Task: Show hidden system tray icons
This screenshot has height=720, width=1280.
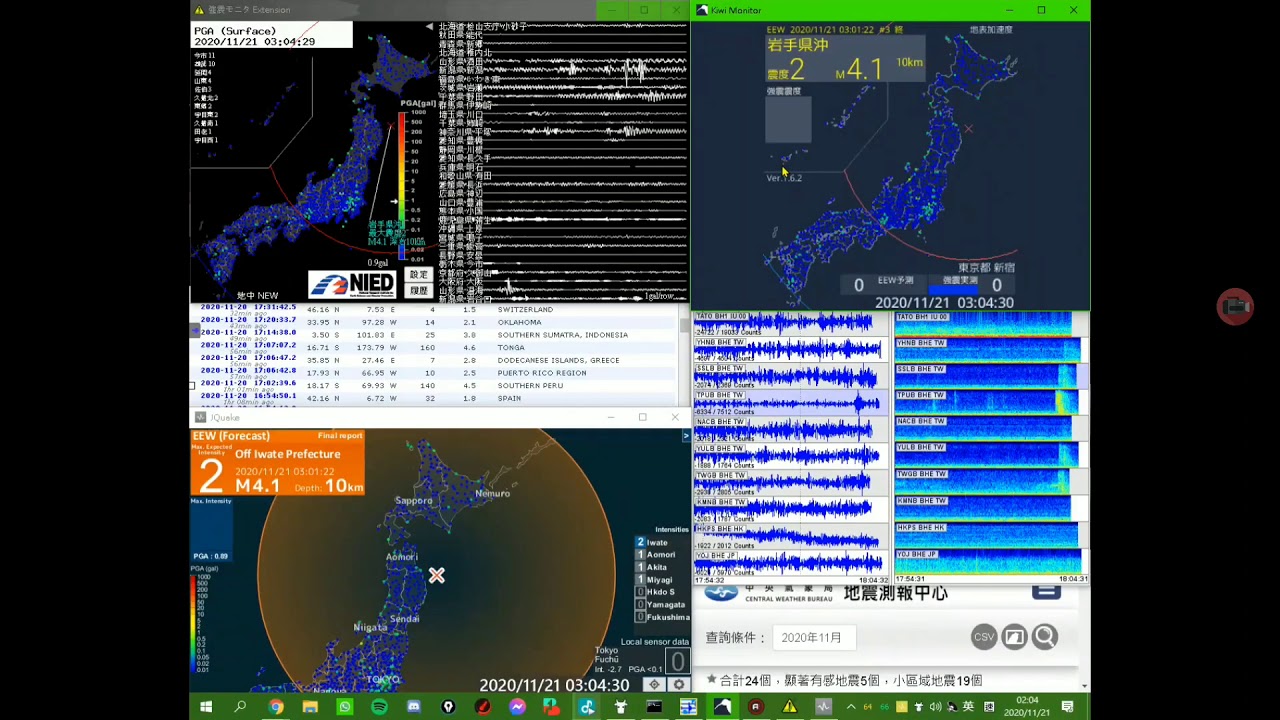Action: [851, 707]
